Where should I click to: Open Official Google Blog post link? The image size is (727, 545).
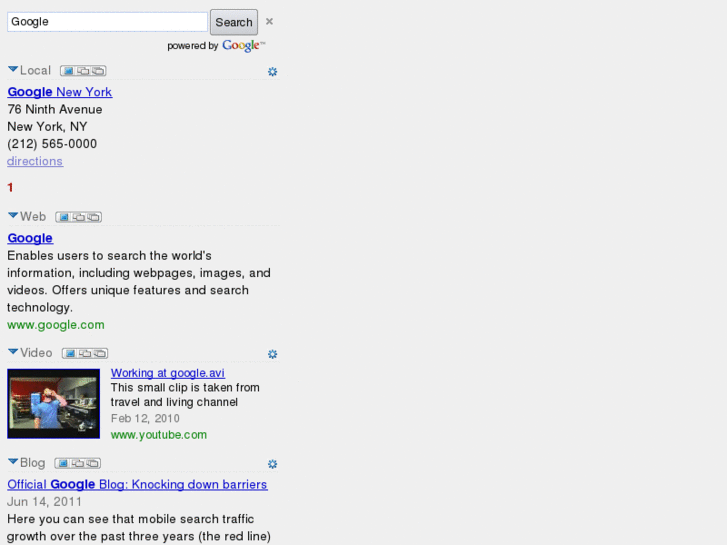[137, 484]
